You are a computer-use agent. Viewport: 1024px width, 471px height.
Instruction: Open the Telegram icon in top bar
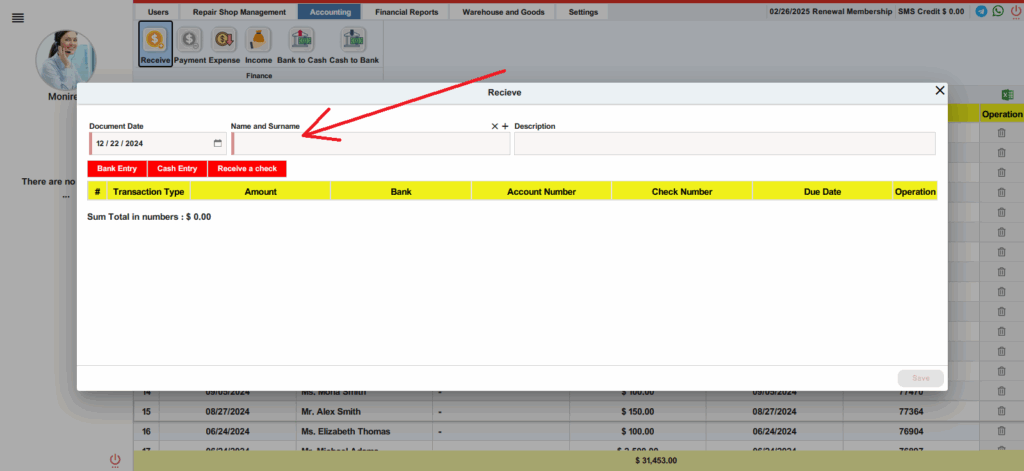coord(981,11)
